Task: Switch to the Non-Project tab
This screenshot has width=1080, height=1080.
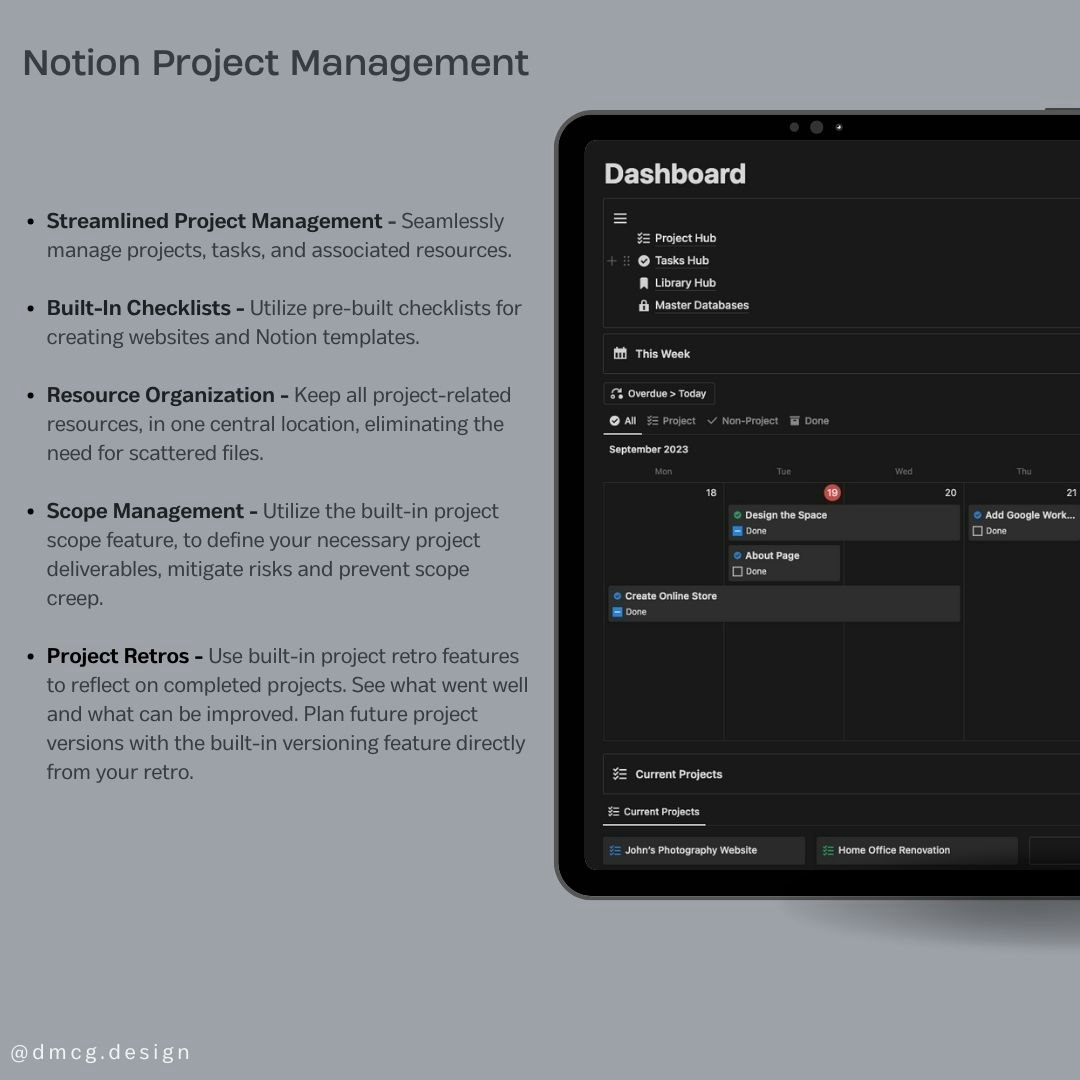Action: click(742, 421)
